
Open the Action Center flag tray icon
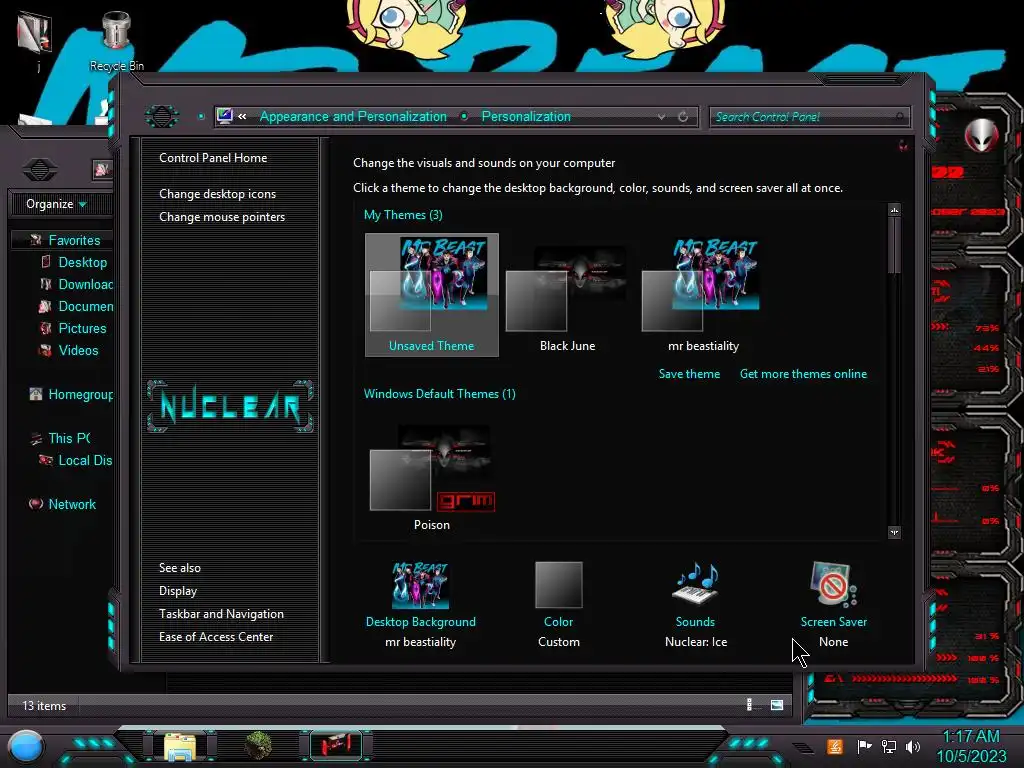point(864,746)
